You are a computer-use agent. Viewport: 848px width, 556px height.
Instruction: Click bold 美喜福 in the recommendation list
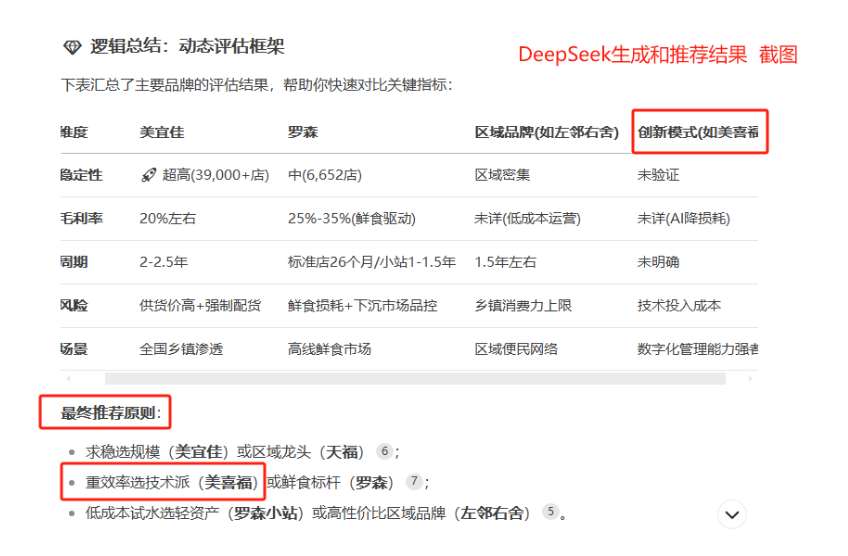pyautogui.click(x=231, y=483)
